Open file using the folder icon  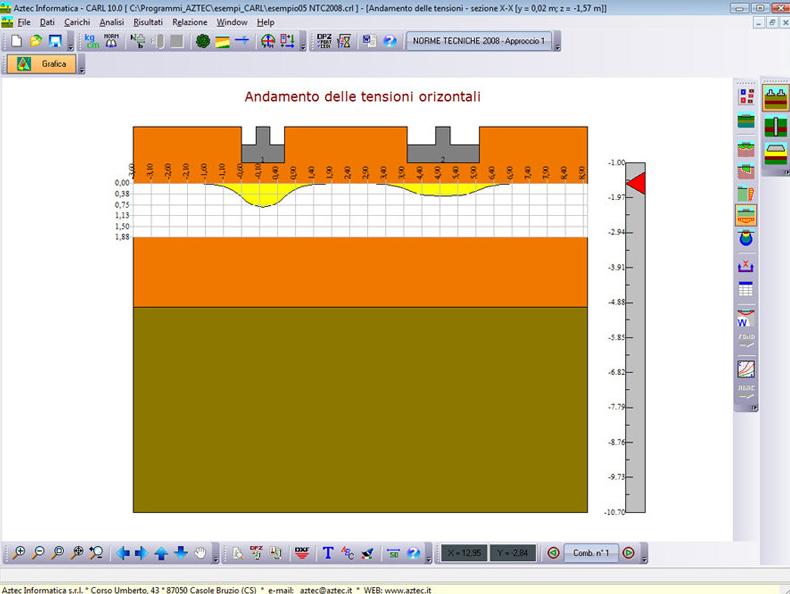coord(36,41)
